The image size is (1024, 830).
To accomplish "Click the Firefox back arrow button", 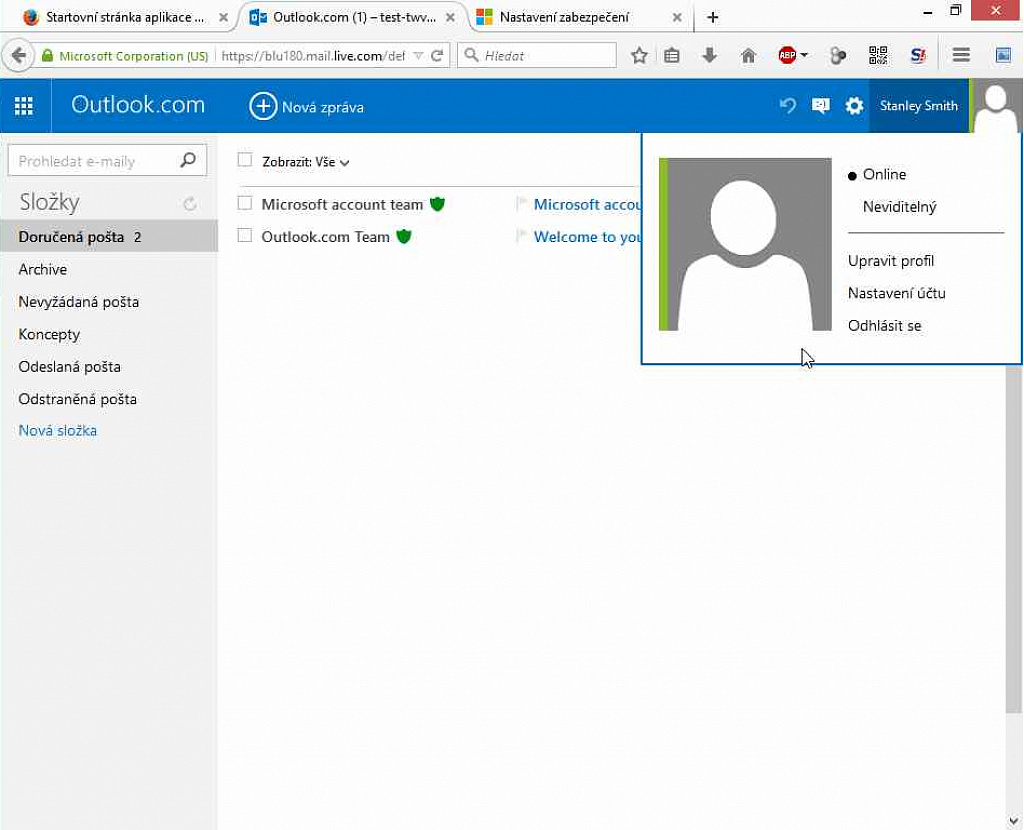I will coord(18,56).
